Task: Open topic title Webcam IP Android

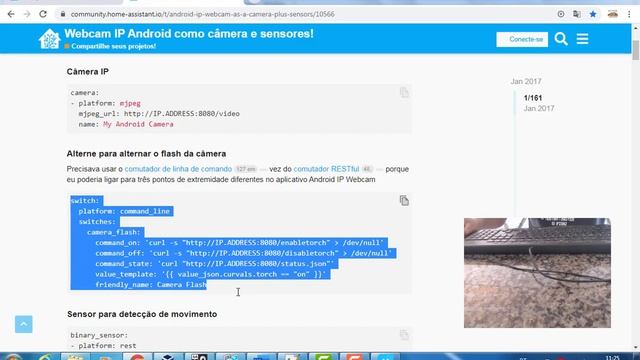Action: 189,34
